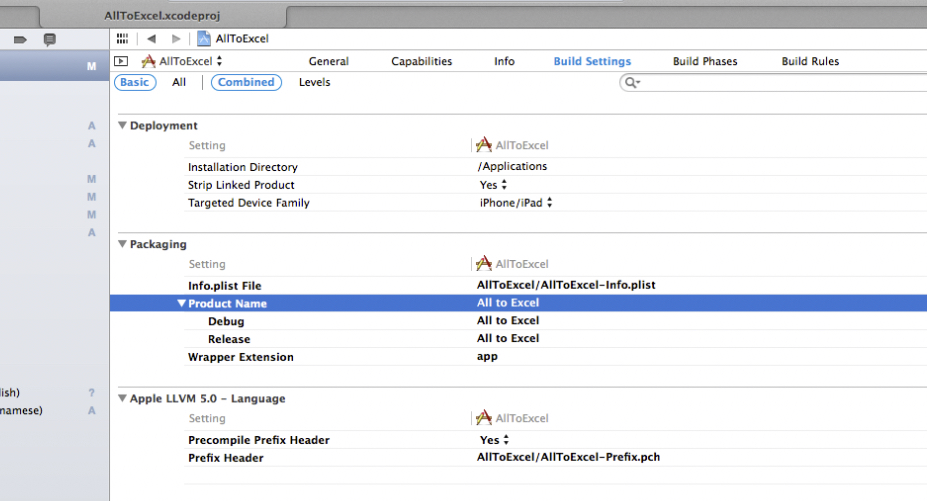Switch to the Build Phases tab
This screenshot has width=927, height=501.
pos(705,61)
